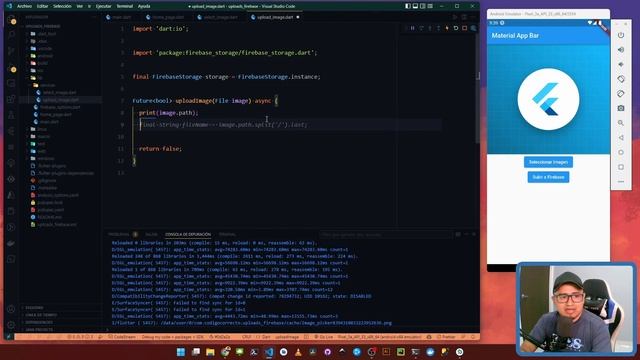The height and width of the screenshot is (360, 640).
Task: Click the emulator rotate left icon
Action: click(x=621, y=79)
